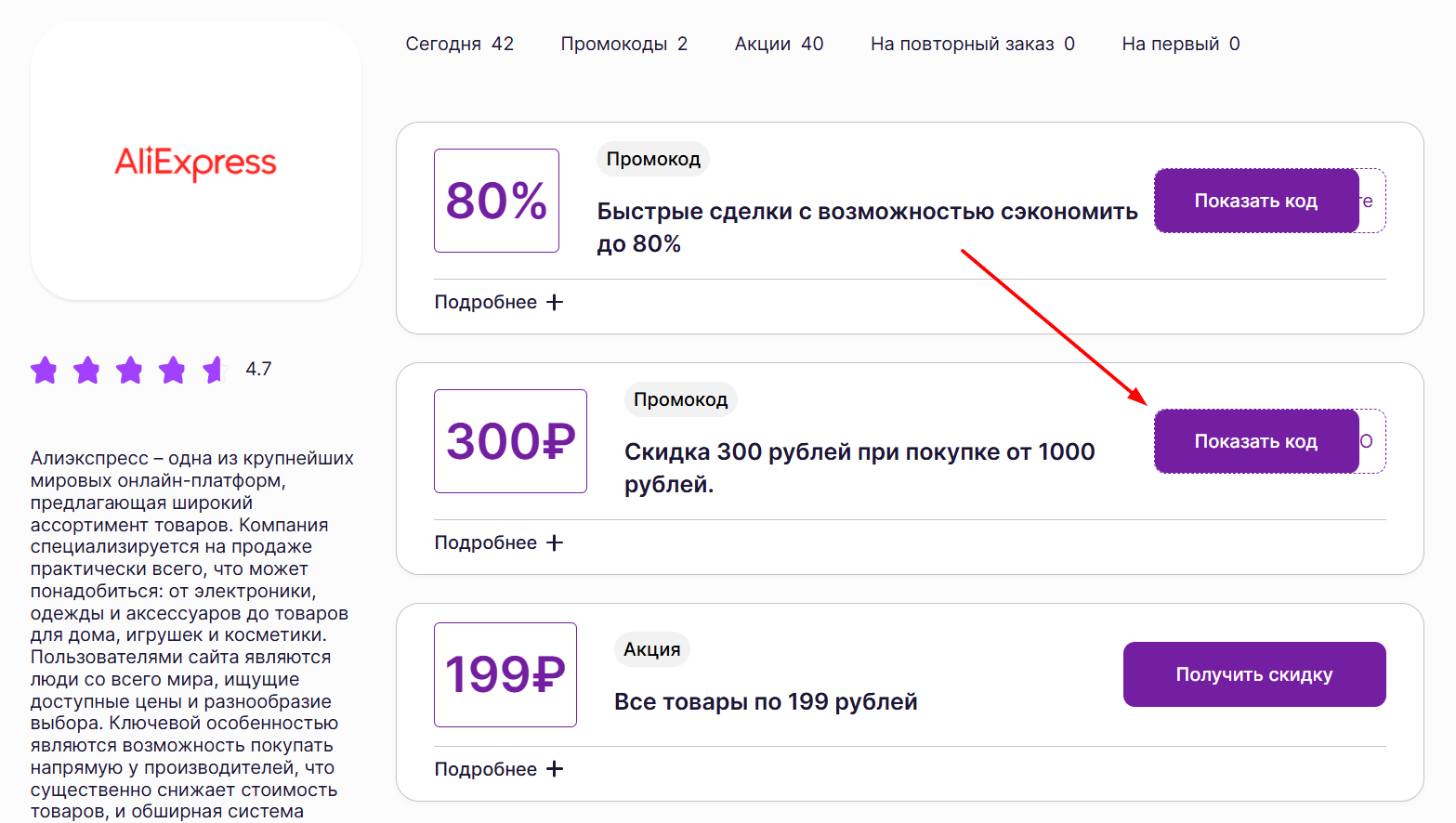
Task: Expand Подробнее on the 199 рублей promotion
Action: coord(487,768)
